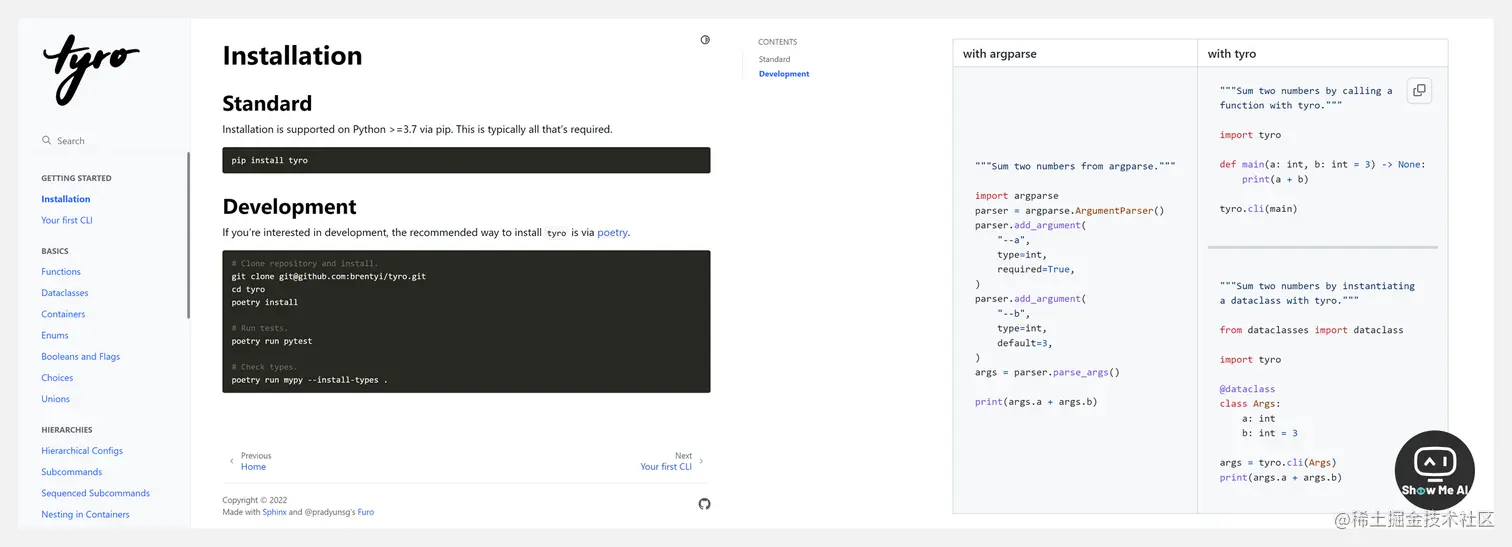This screenshot has height=547, width=1512.
Task: Open Containers sidebar page
Action: (63, 314)
